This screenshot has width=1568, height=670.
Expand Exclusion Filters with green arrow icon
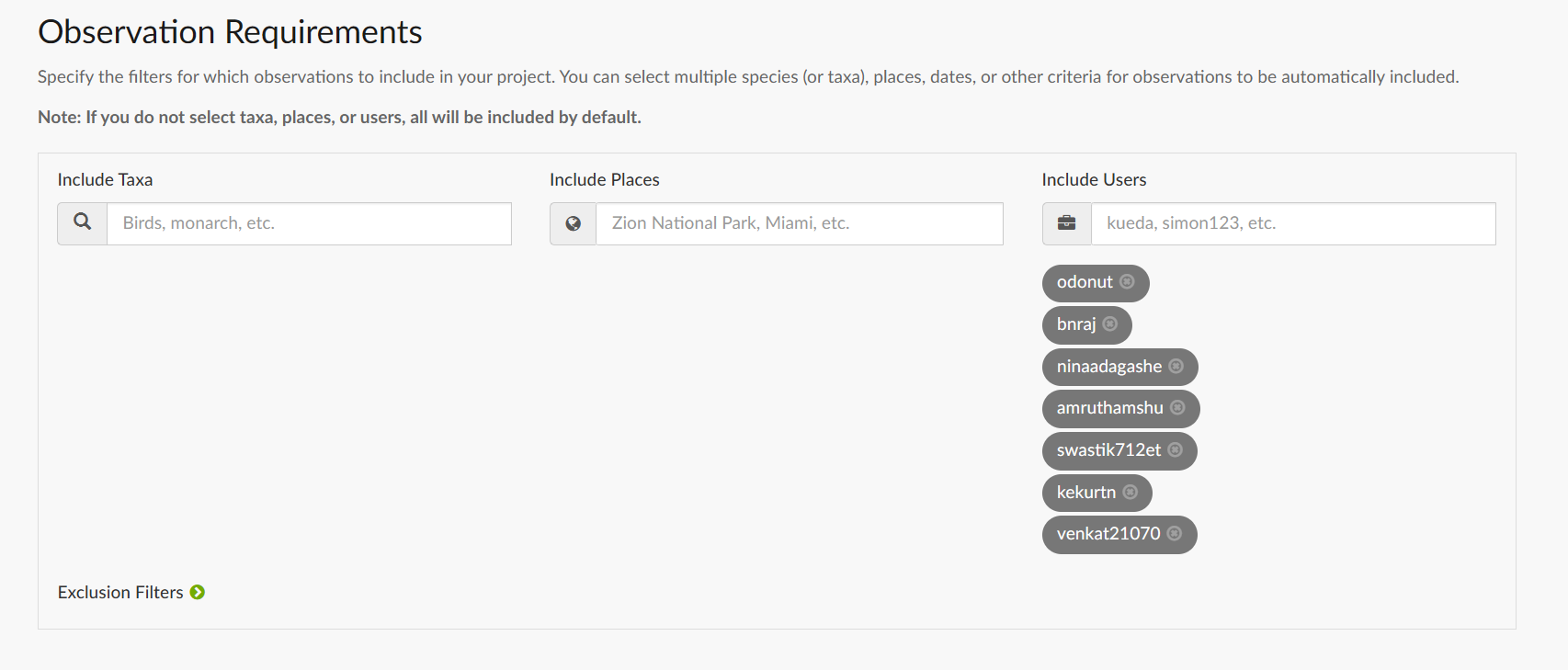pyautogui.click(x=198, y=593)
